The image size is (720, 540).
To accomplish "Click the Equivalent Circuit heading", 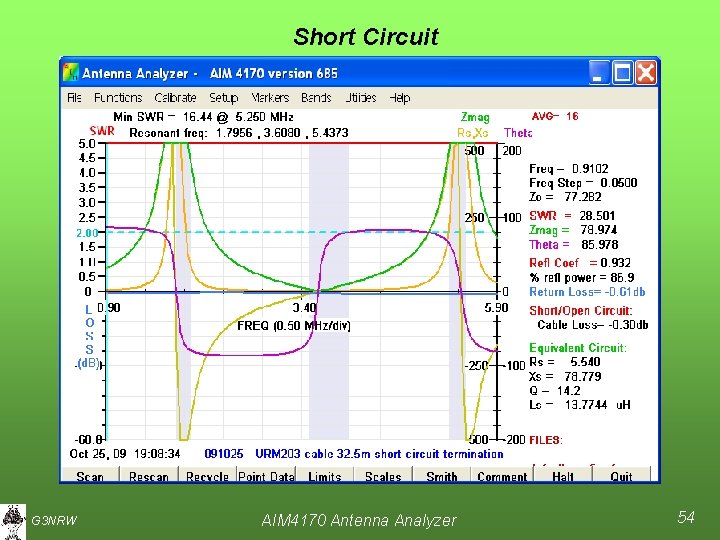I will coord(578,348).
